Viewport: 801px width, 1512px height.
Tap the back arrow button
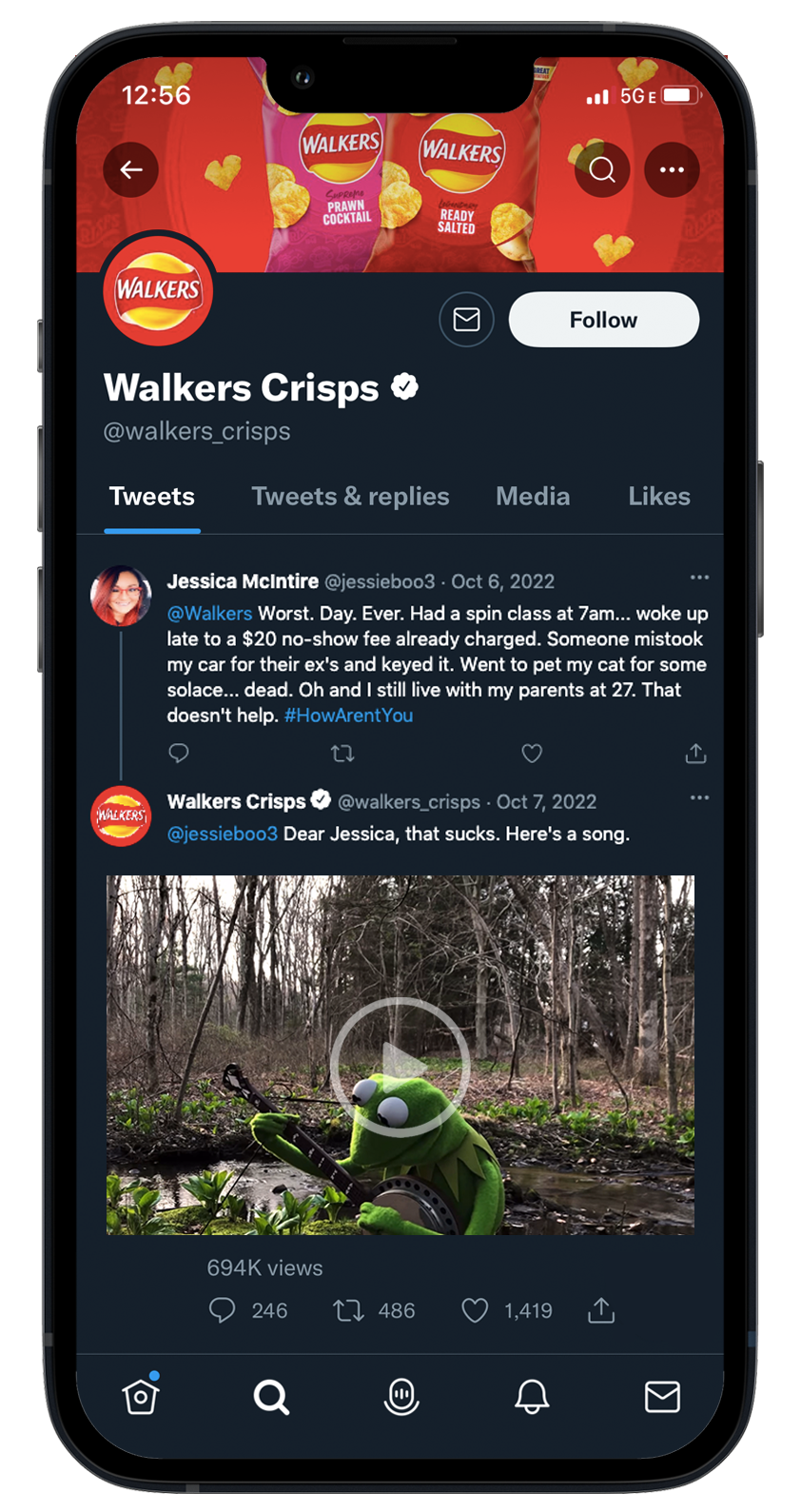tap(131, 169)
